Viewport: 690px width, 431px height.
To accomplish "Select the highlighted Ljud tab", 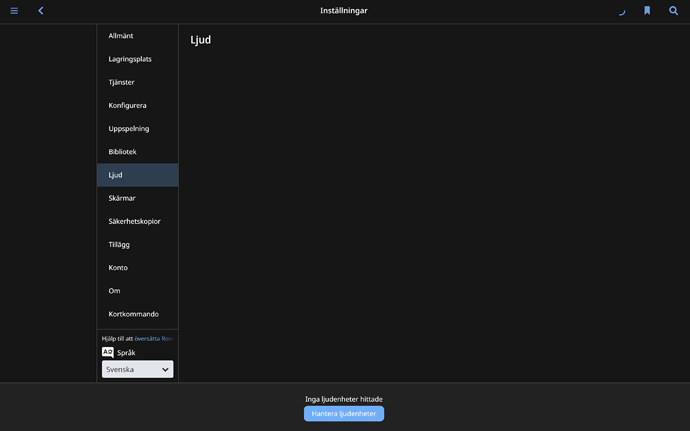I will coord(137,175).
